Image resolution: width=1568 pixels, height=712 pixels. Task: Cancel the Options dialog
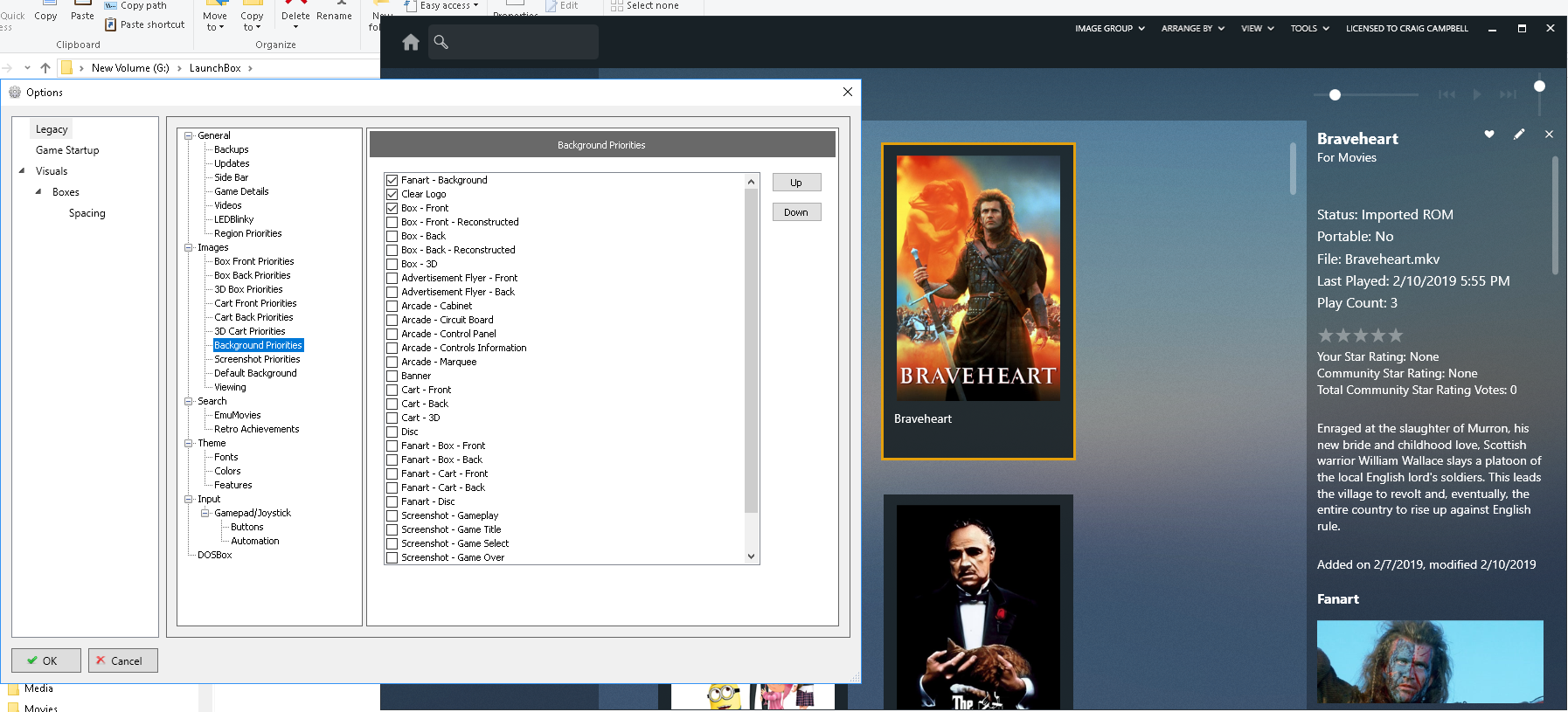point(123,660)
